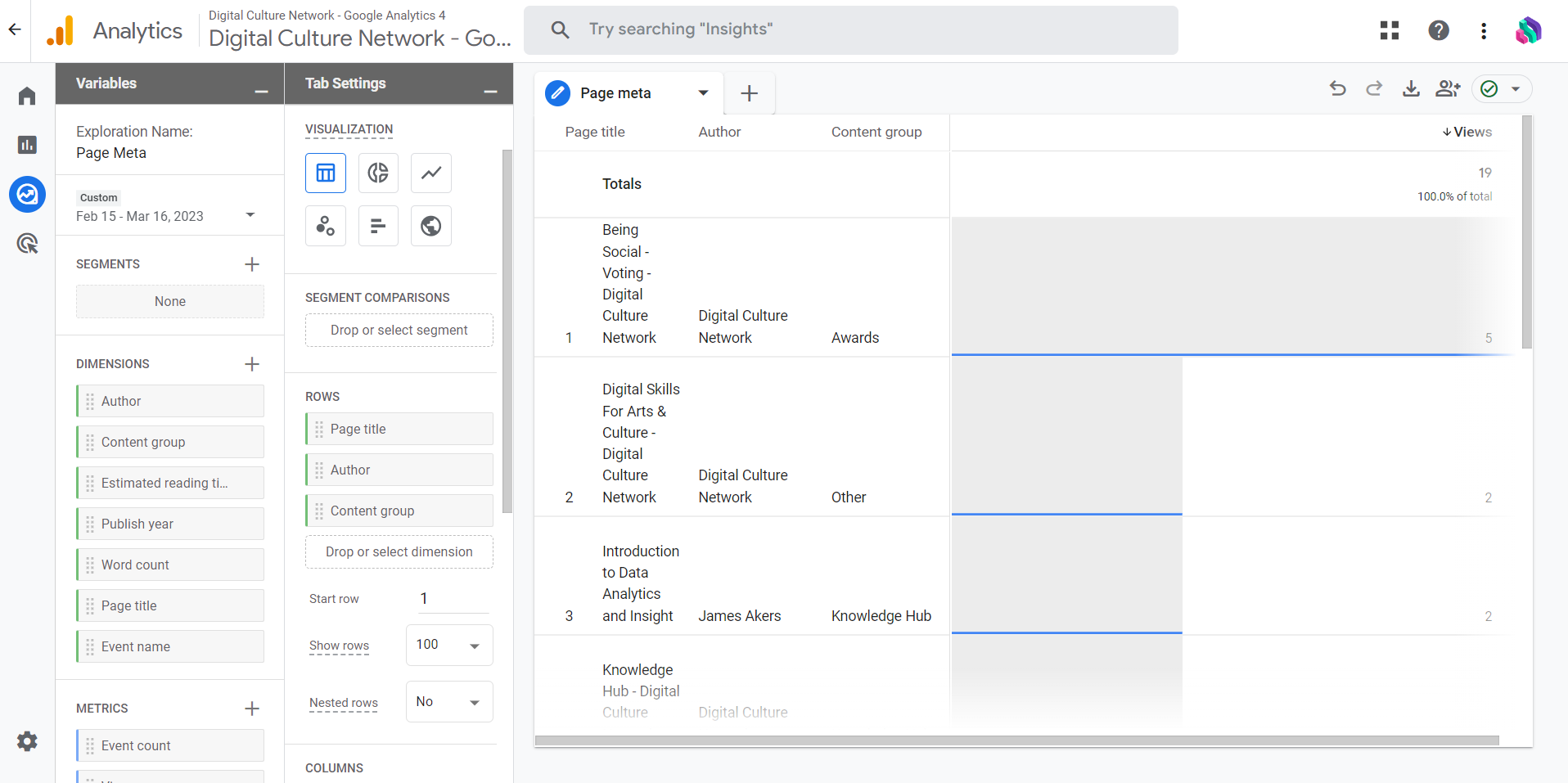The height and width of the screenshot is (783, 1568).
Task: Click the Awards content group cell
Action: [855, 338]
